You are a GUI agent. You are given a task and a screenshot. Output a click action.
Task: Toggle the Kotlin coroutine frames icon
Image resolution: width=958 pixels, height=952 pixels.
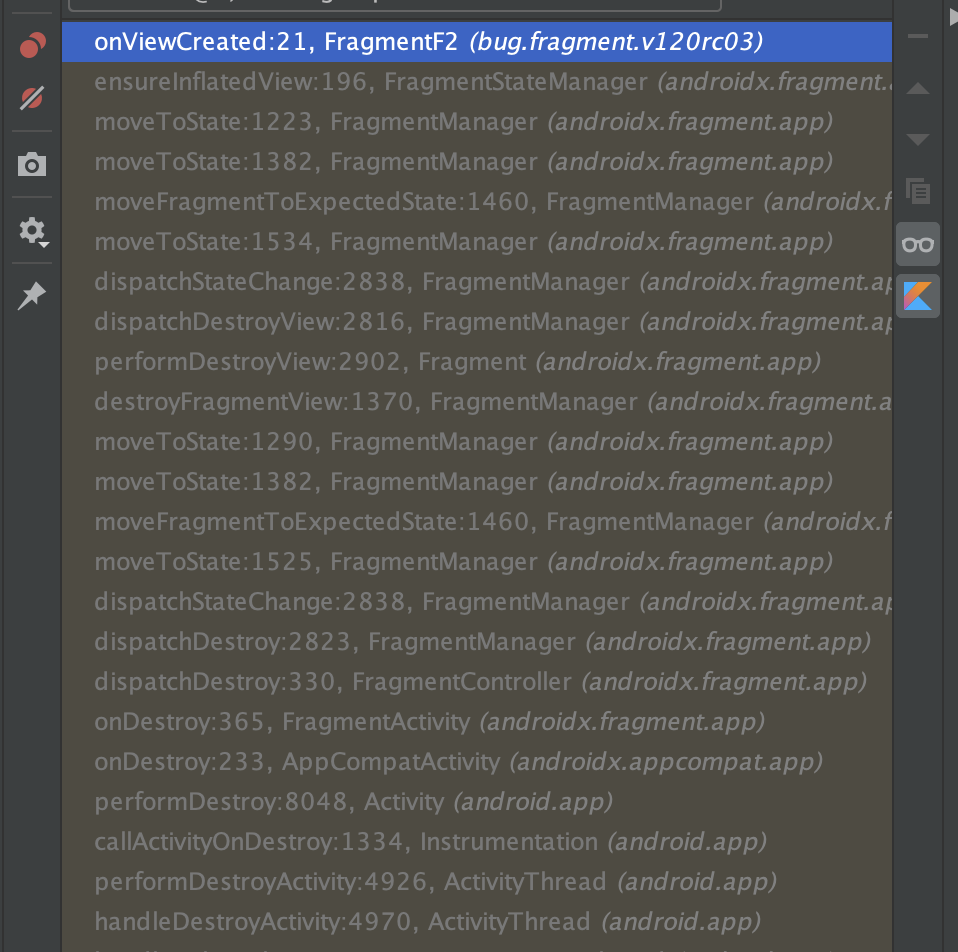(x=917, y=296)
